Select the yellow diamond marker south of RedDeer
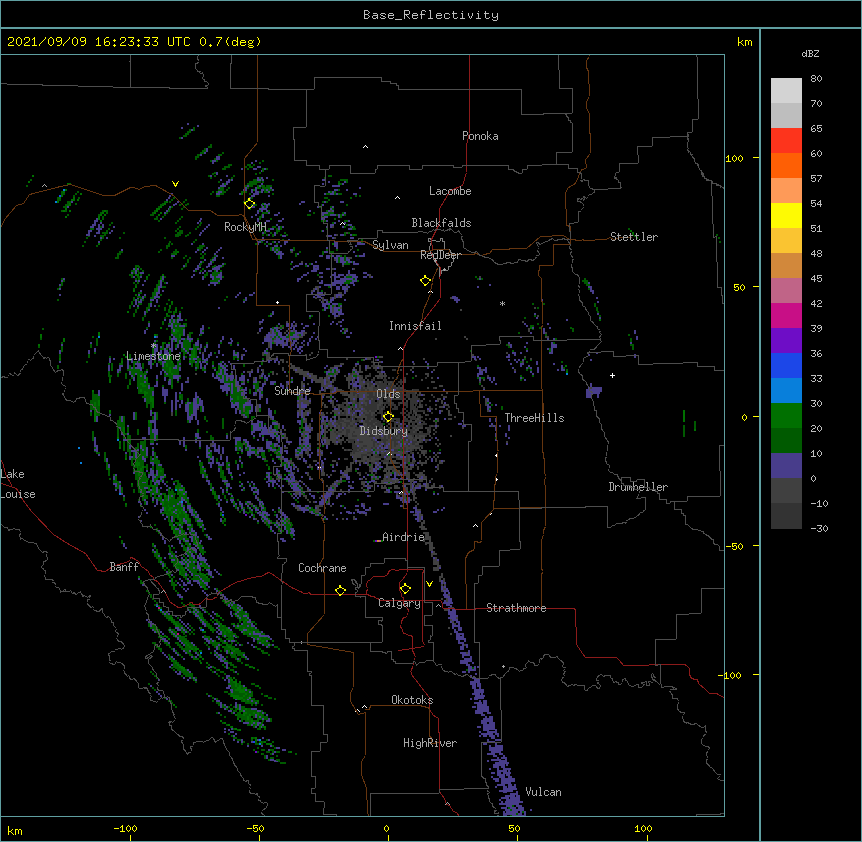The image size is (862, 842). 426,281
